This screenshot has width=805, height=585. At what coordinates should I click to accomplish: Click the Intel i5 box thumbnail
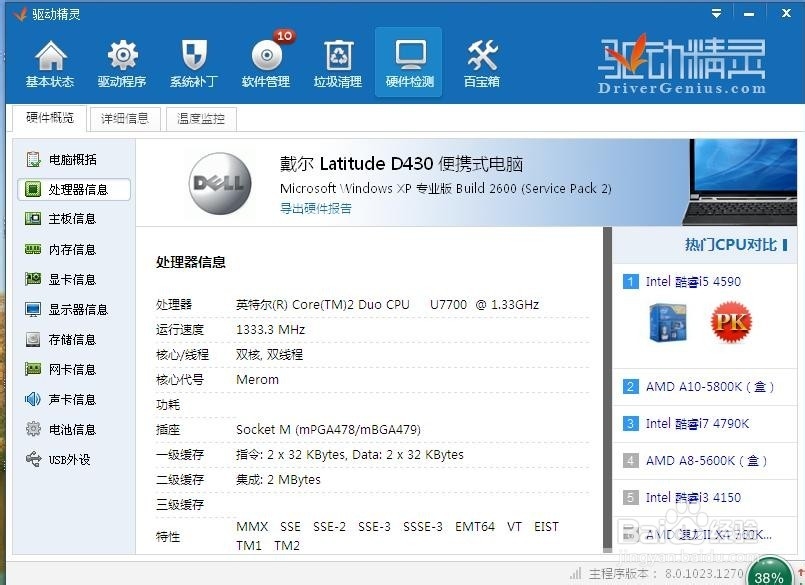pos(668,323)
